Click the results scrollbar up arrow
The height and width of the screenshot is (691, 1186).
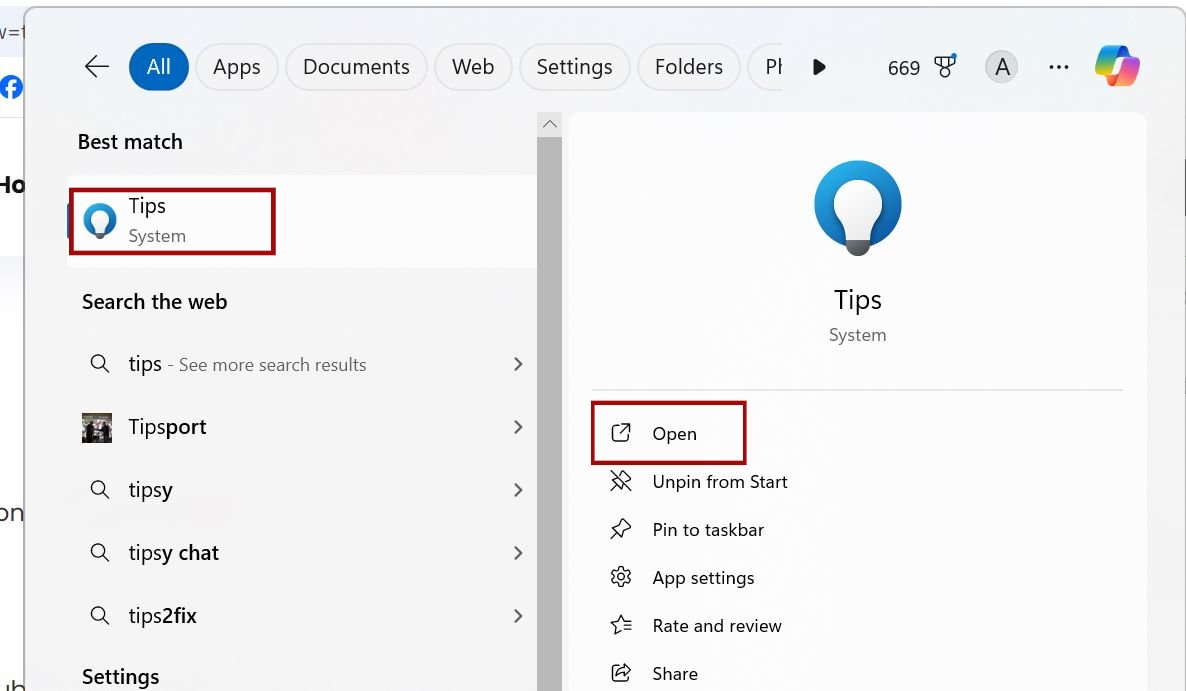click(549, 125)
